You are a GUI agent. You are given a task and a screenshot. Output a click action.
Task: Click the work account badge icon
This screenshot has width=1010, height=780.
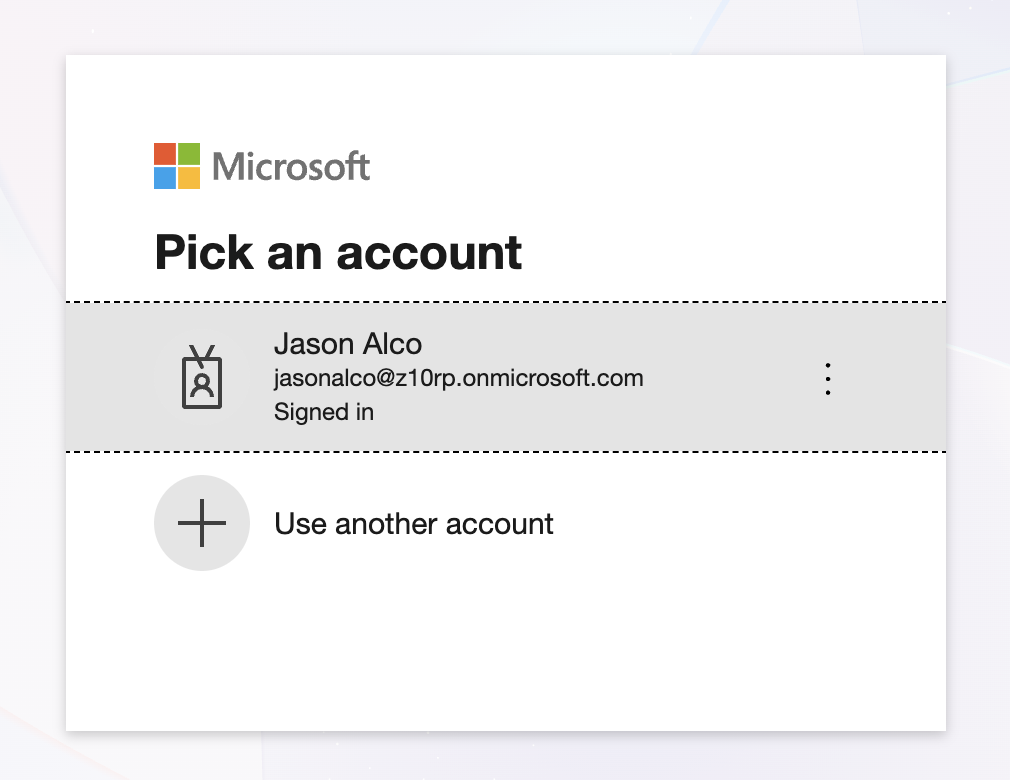click(202, 378)
